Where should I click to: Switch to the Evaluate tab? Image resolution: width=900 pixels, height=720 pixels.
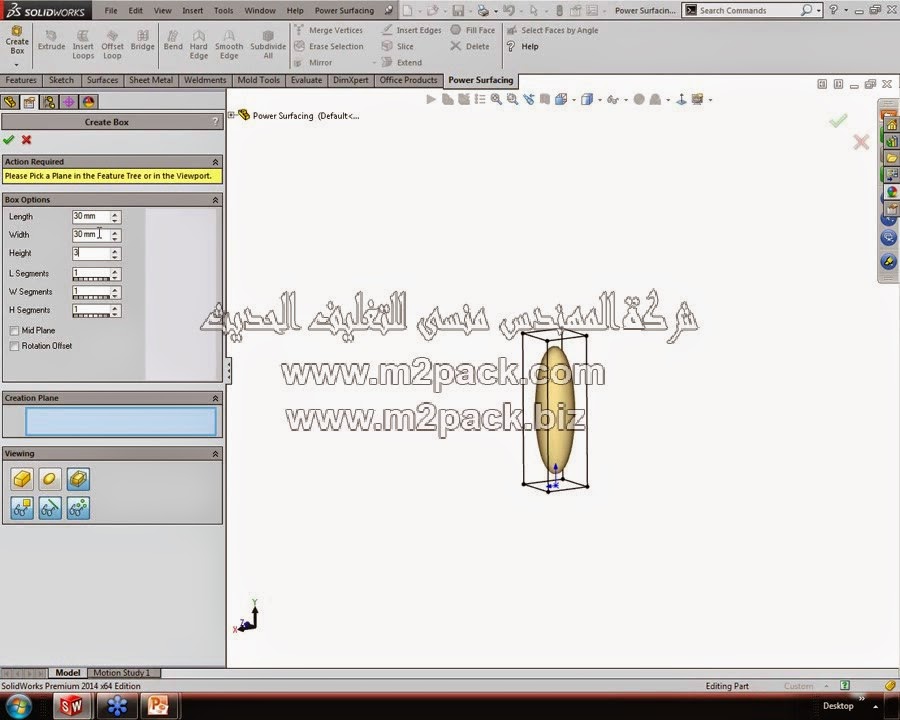tap(306, 80)
